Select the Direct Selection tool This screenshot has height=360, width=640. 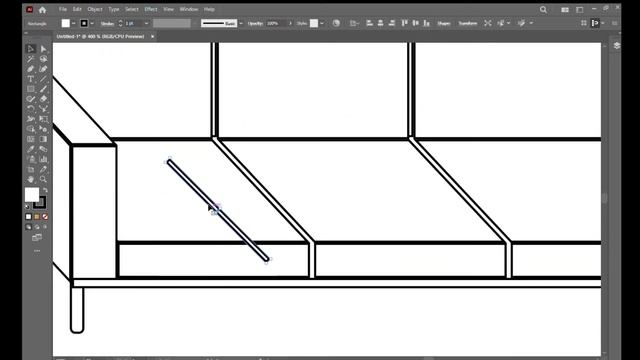point(43,49)
